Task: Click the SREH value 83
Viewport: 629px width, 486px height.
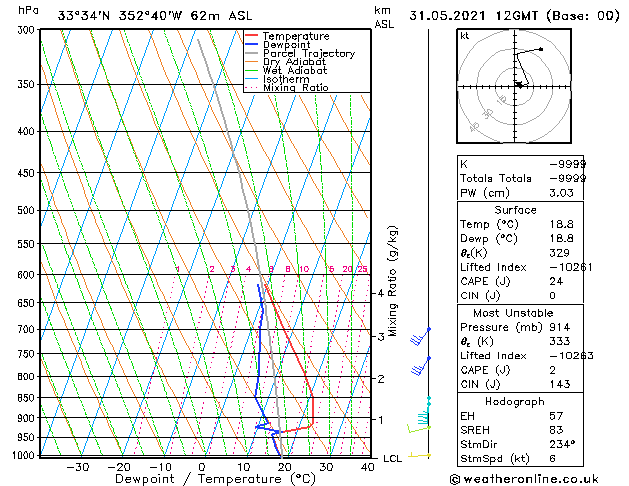Action: pyautogui.click(x=556, y=430)
